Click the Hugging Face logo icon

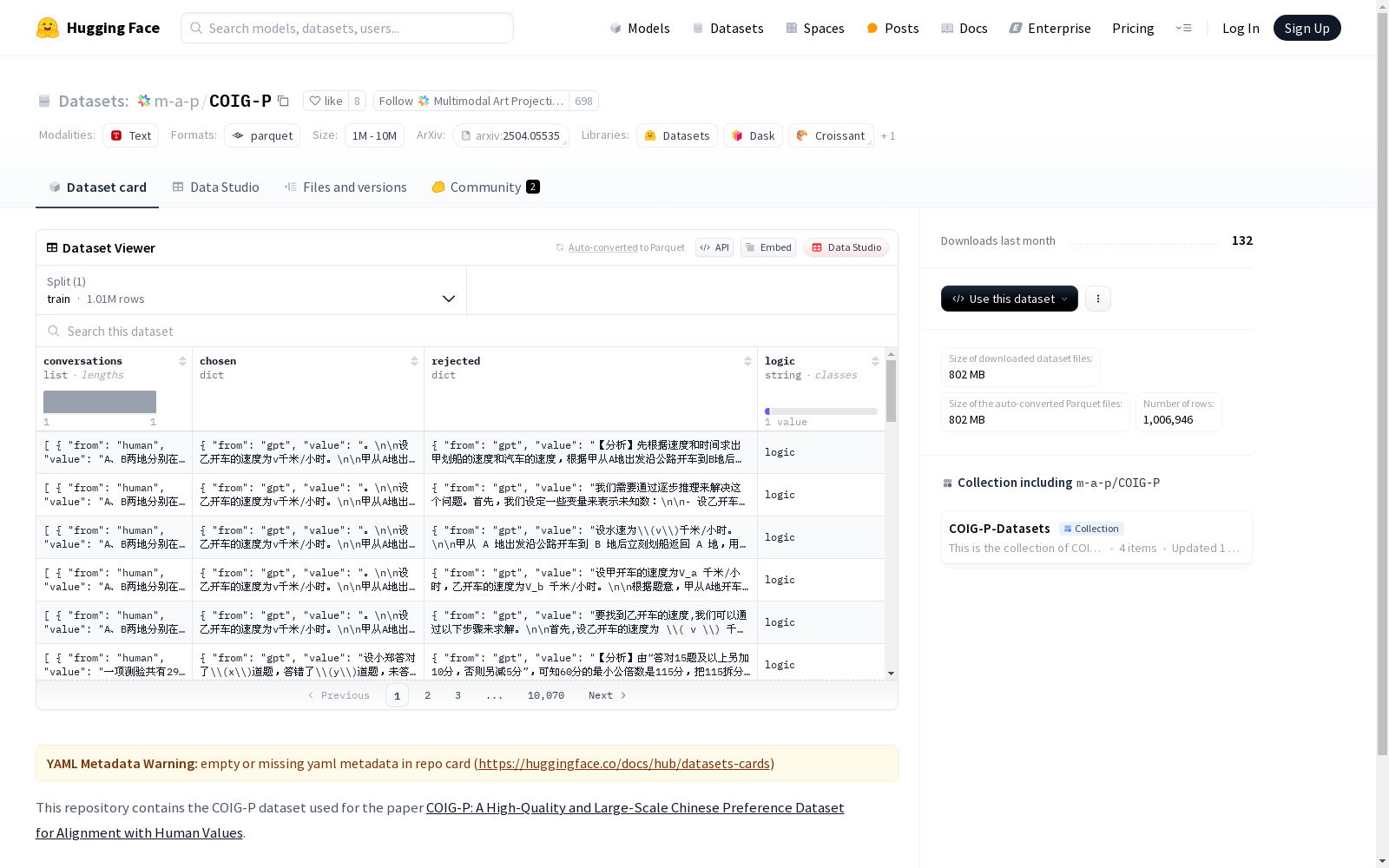(48, 28)
